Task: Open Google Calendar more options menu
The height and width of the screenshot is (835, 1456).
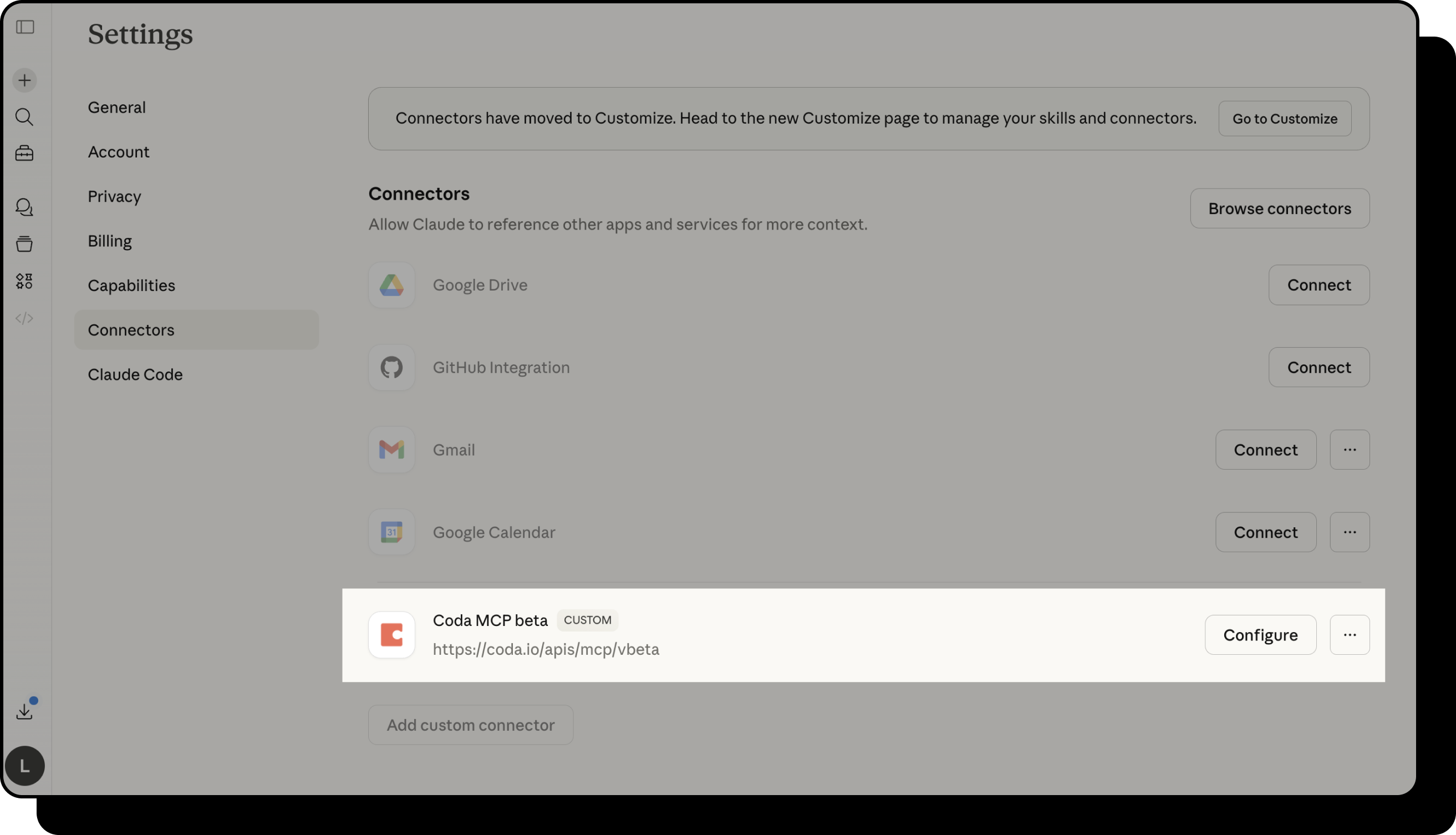Action: click(1350, 532)
